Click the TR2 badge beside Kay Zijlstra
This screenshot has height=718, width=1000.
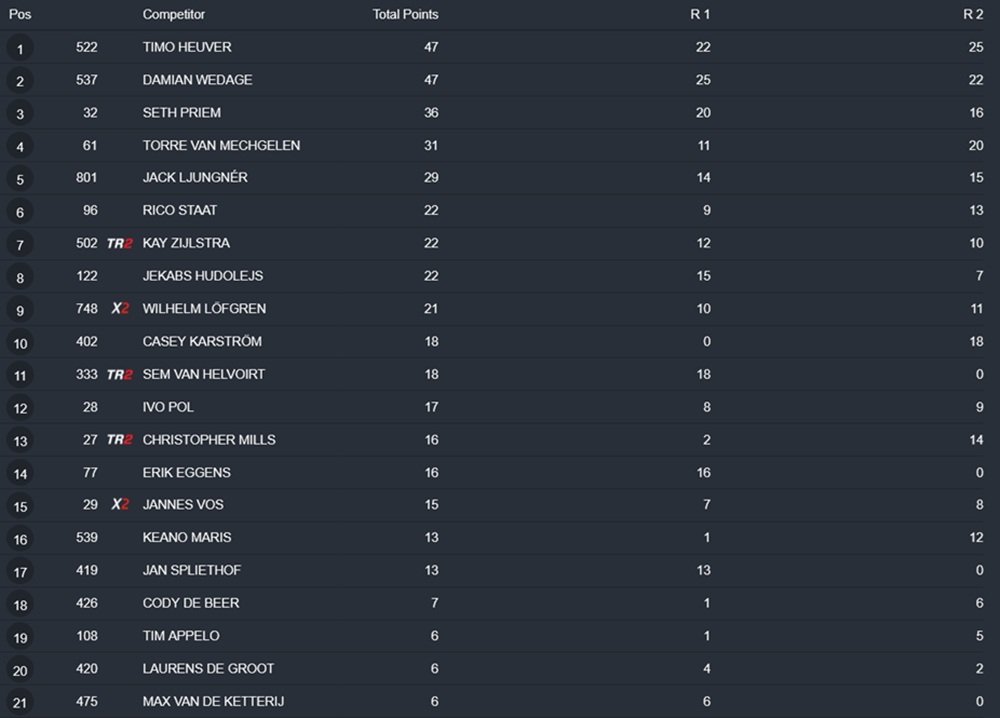click(119, 243)
